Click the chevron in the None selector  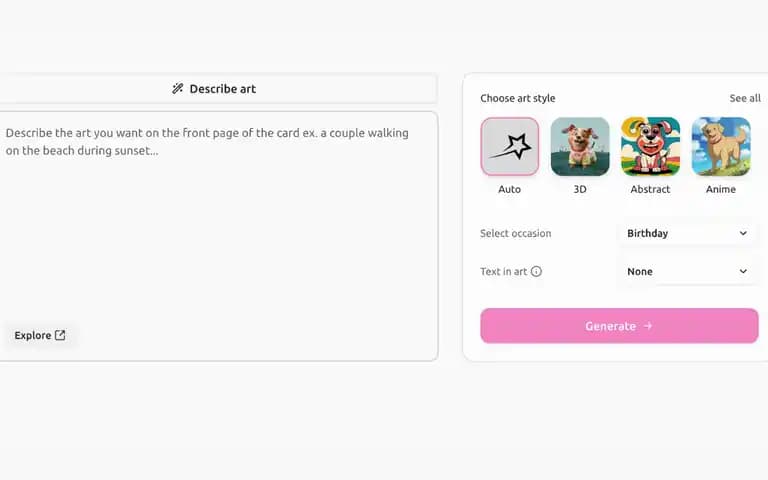point(743,271)
